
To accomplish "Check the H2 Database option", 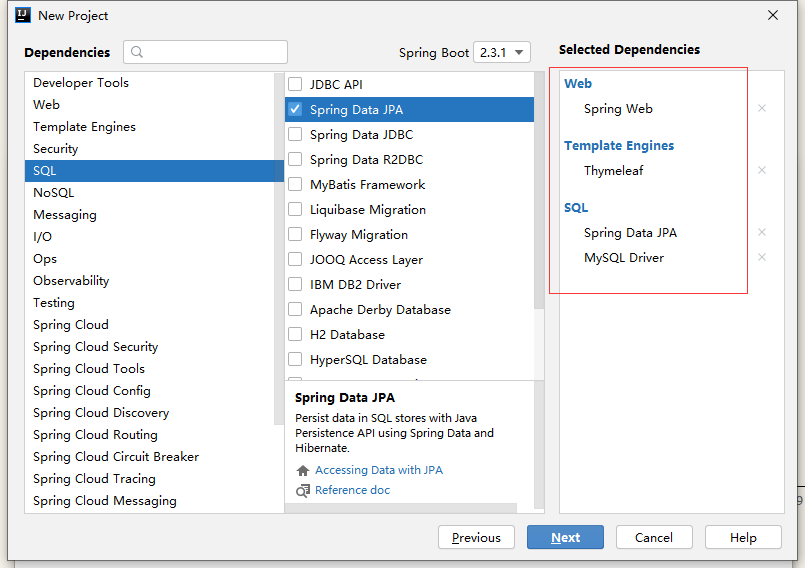I will point(295,334).
